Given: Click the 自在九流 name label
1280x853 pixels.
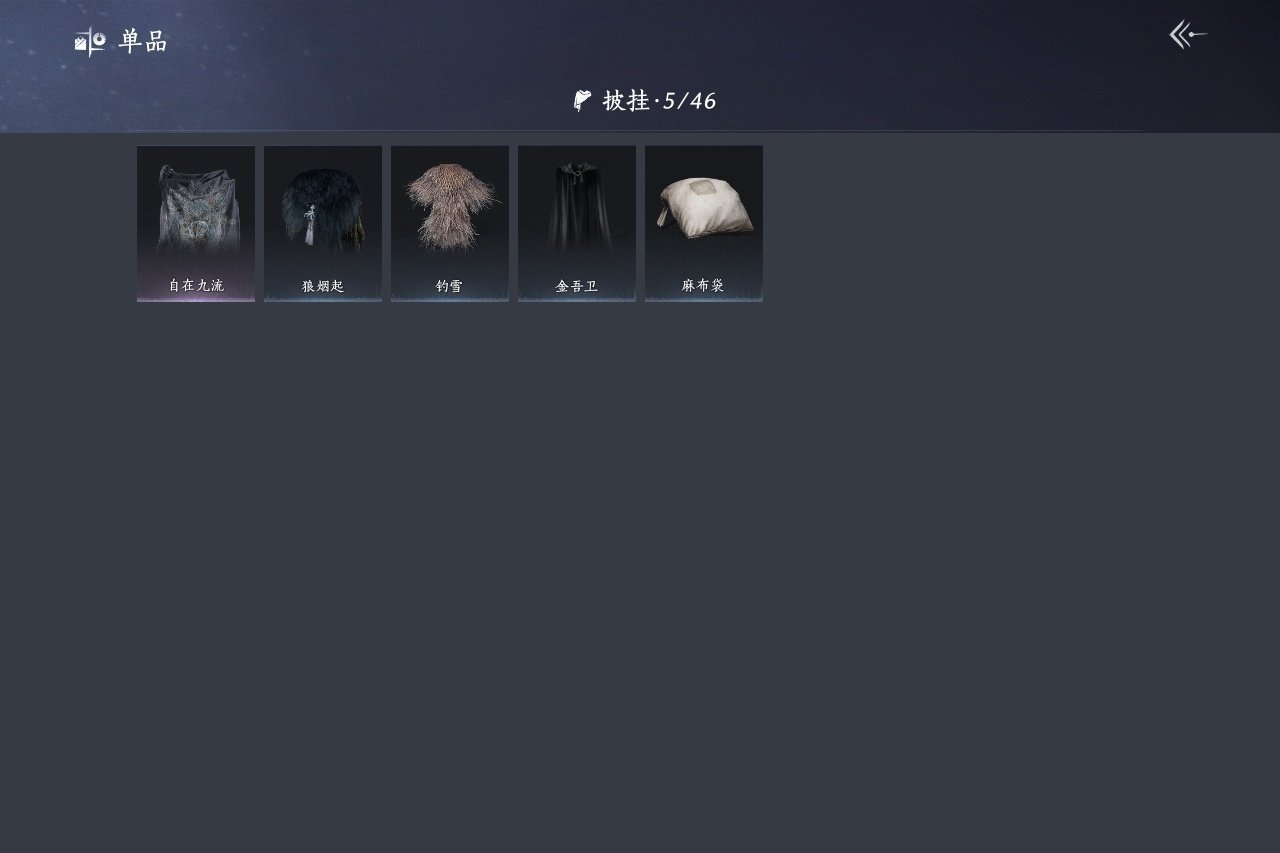Looking at the screenshot, I should pyautogui.click(x=196, y=285).
